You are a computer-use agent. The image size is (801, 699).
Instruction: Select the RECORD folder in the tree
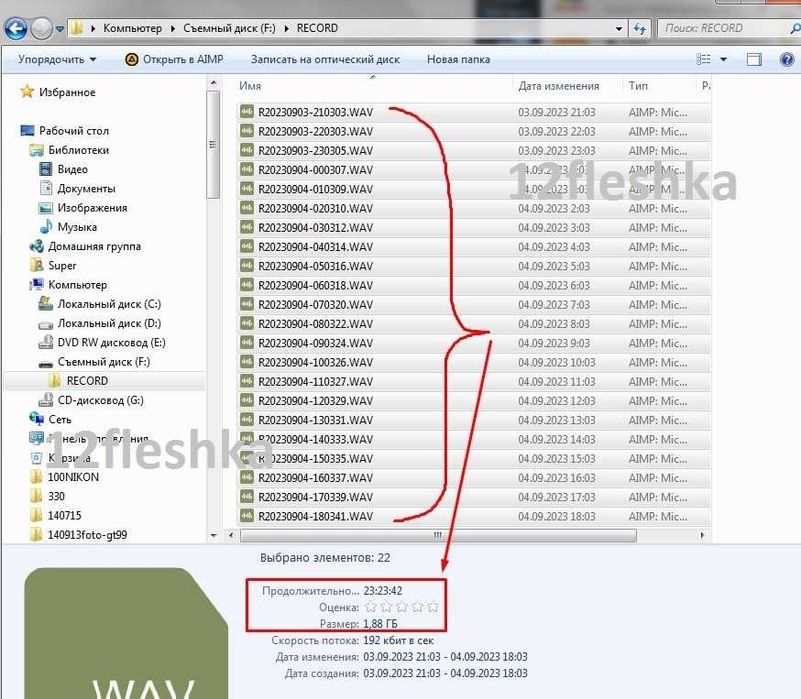click(x=78, y=381)
